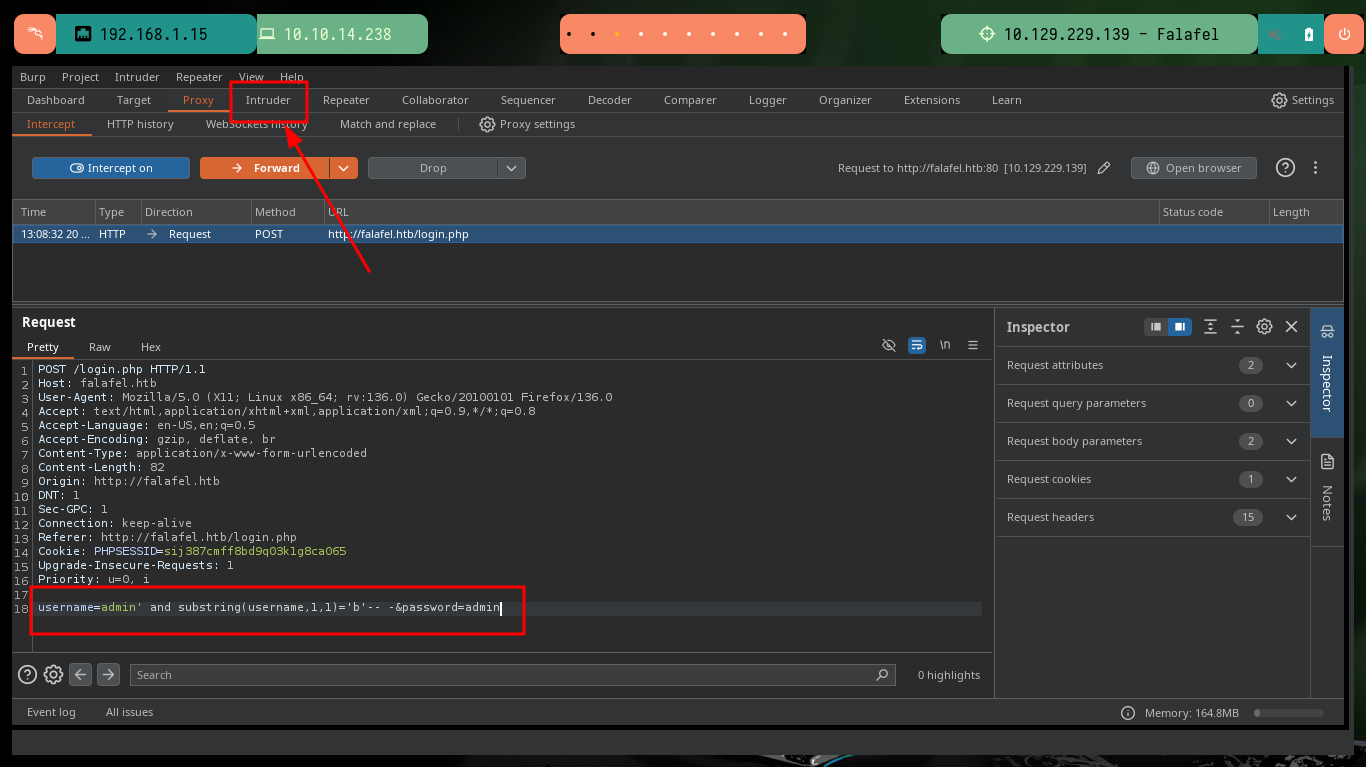
Task: Switch to the Target tab
Action: point(133,100)
